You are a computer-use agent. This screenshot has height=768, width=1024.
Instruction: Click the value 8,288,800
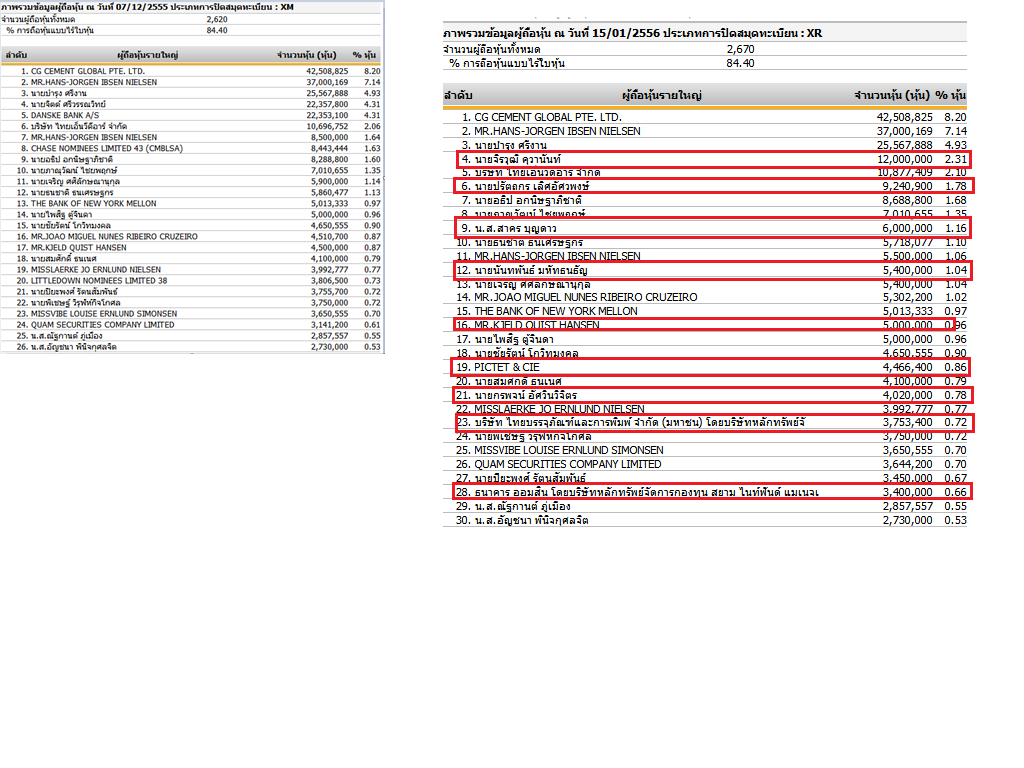pyautogui.click(x=329, y=159)
